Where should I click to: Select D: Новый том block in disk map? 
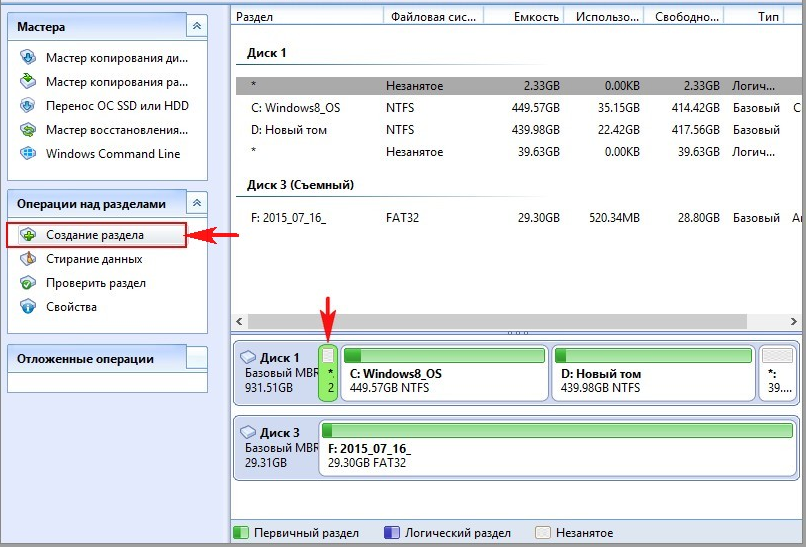[x=650, y=374]
